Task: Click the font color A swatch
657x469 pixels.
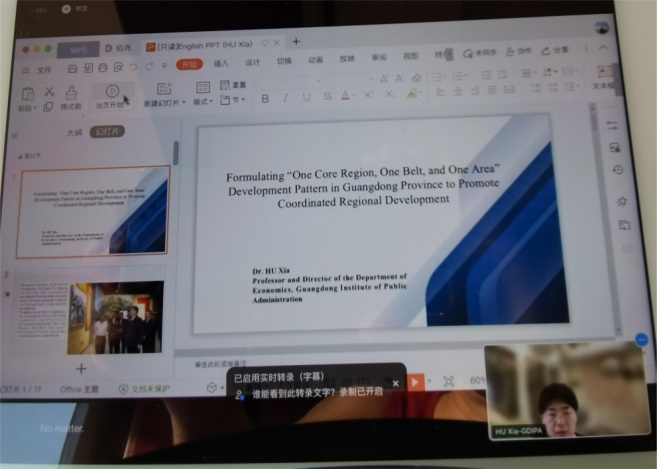Action: pyautogui.click(x=346, y=96)
